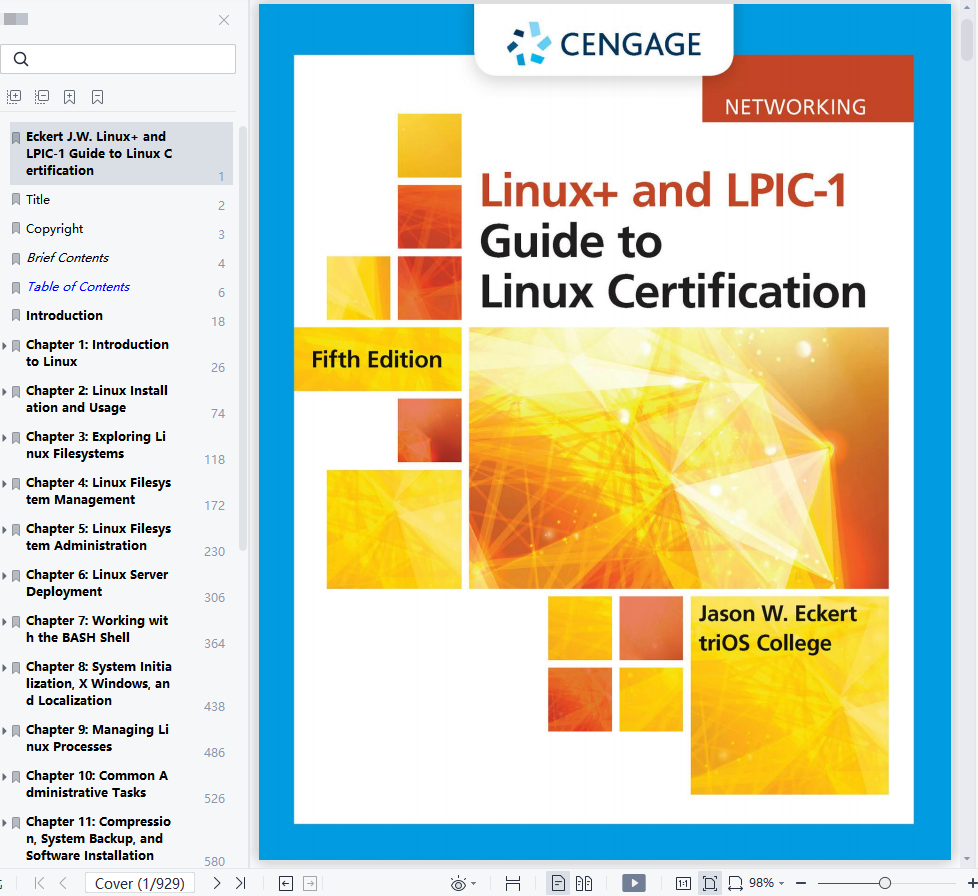The width and height of the screenshot is (978, 896).
Task: Click the bookmark icon beside Title
Action: tap(16, 200)
